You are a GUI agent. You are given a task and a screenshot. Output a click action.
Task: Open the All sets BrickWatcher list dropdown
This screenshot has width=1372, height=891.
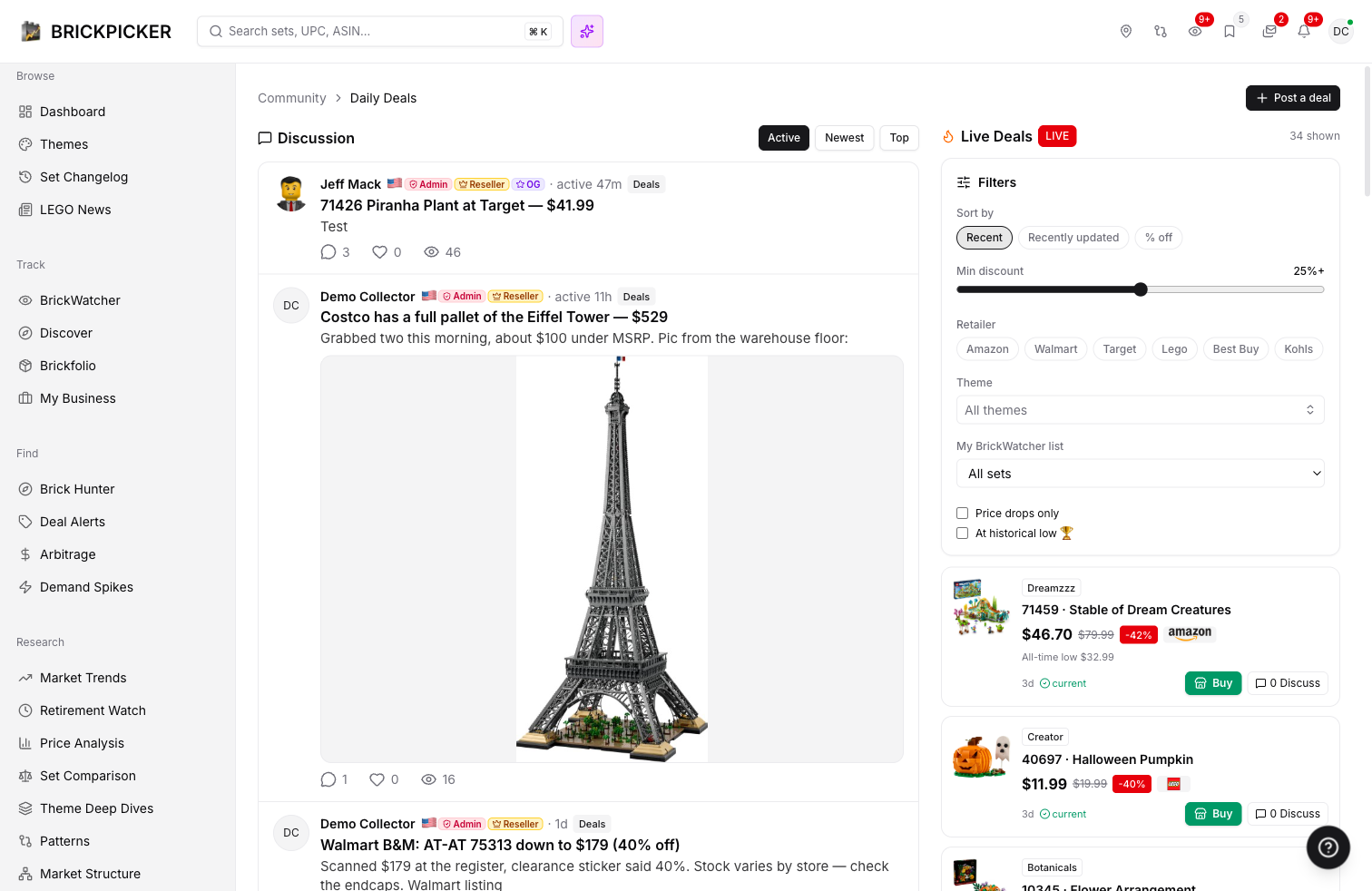click(1141, 474)
